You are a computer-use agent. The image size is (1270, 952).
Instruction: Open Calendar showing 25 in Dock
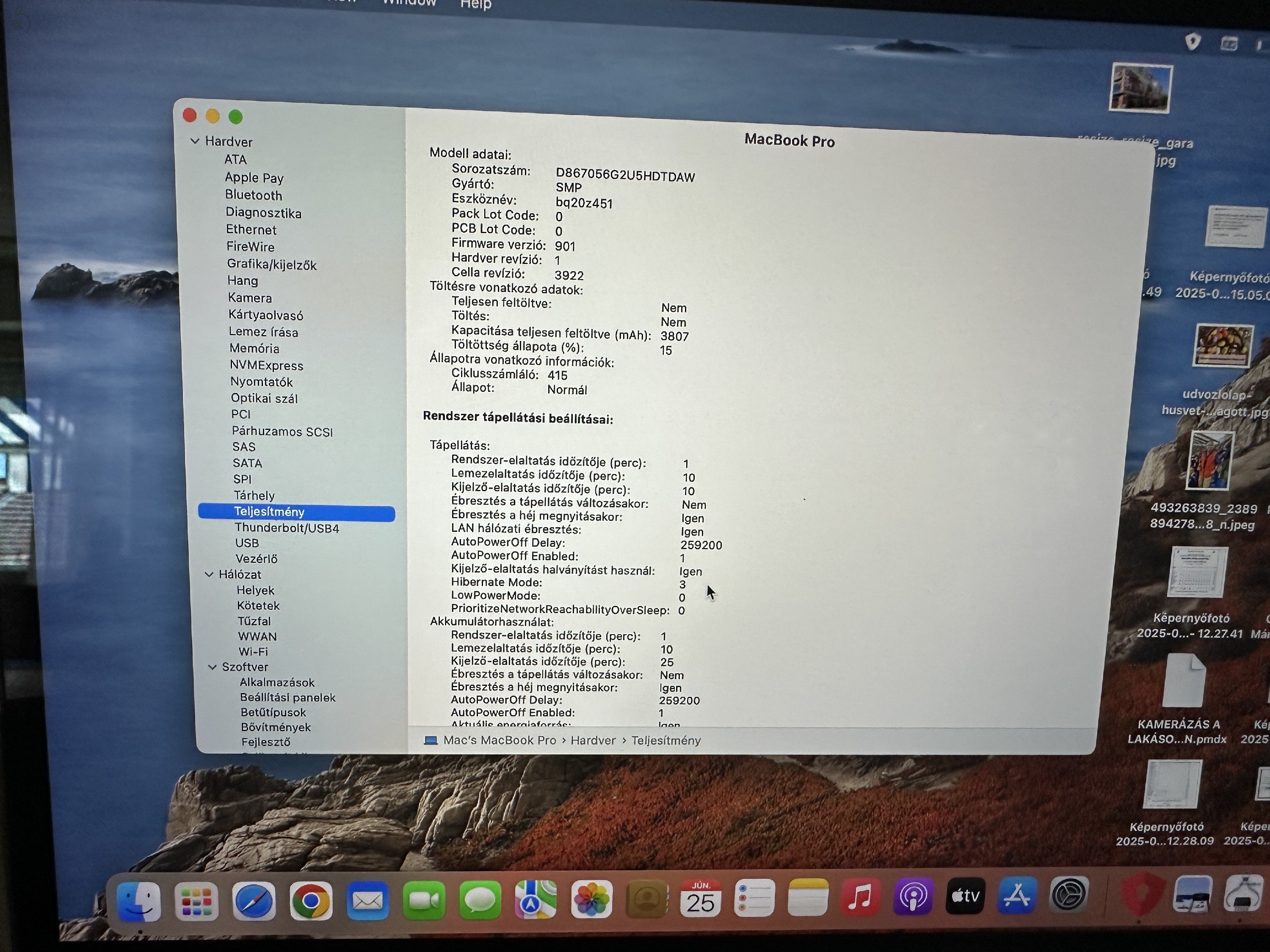coord(701,898)
